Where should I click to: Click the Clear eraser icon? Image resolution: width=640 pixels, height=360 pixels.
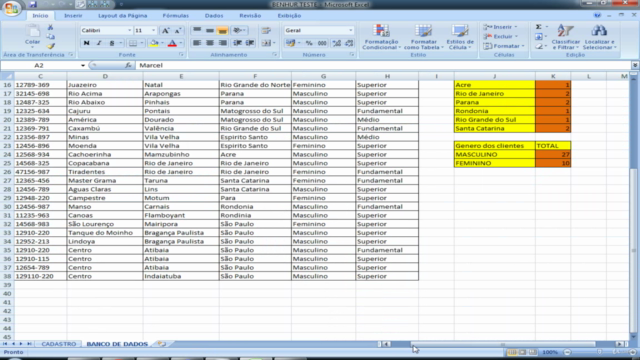[539, 46]
